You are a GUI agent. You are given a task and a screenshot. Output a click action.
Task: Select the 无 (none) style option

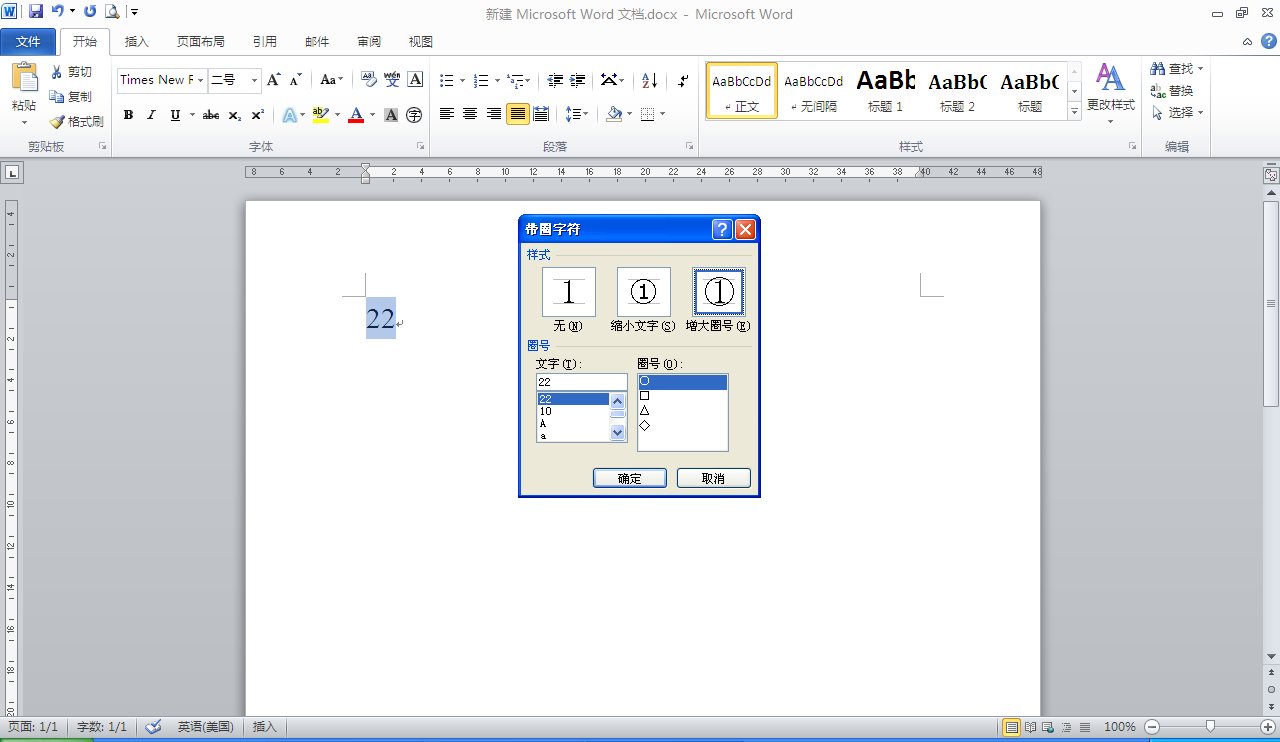(x=568, y=292)
